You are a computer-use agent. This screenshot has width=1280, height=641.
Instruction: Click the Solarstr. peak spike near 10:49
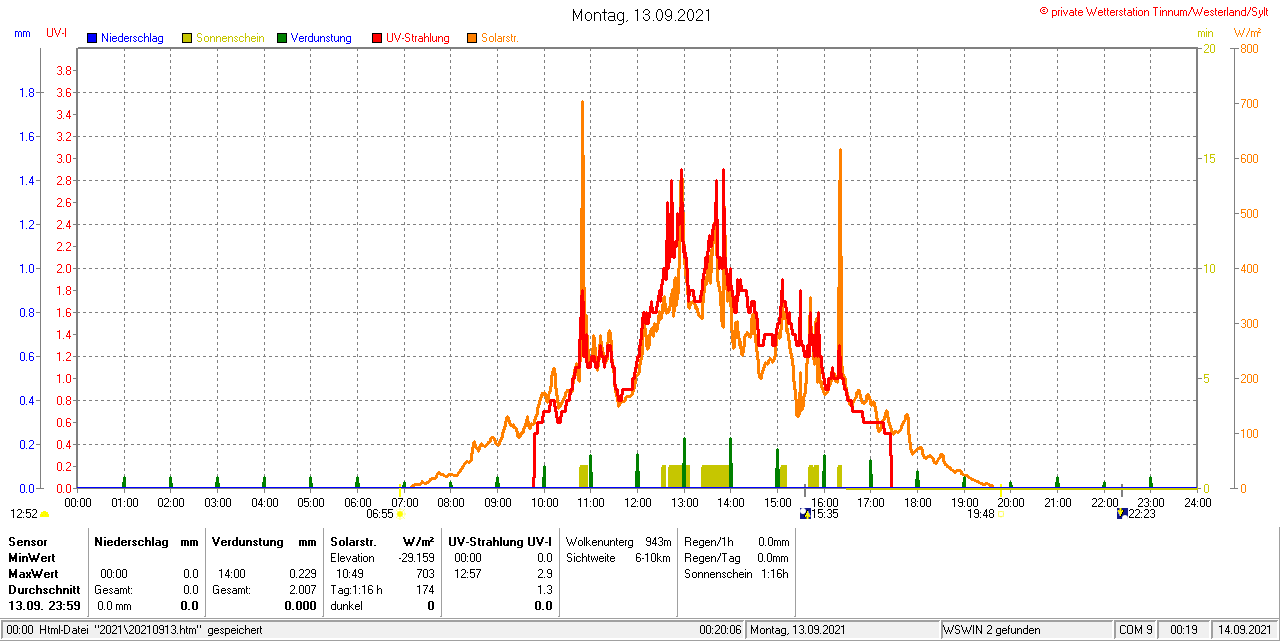pos(582,104)
